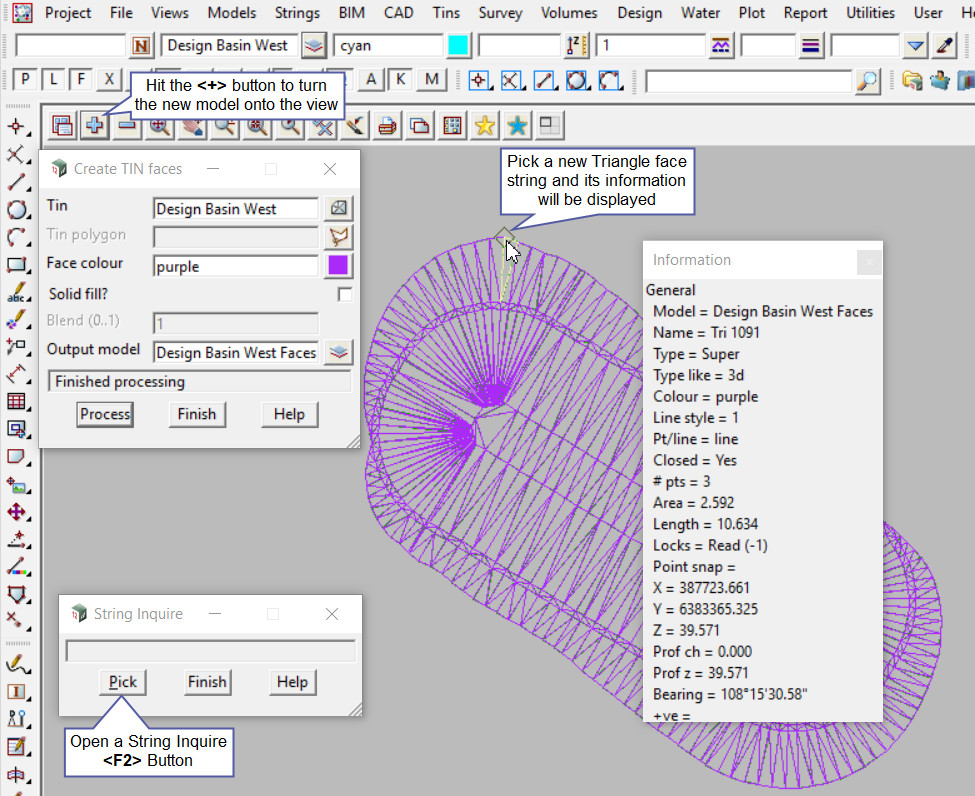Click the Output model layers icon
Viewport: 975px width, 796px height.
pyautogui.click(x=340, y=352)
